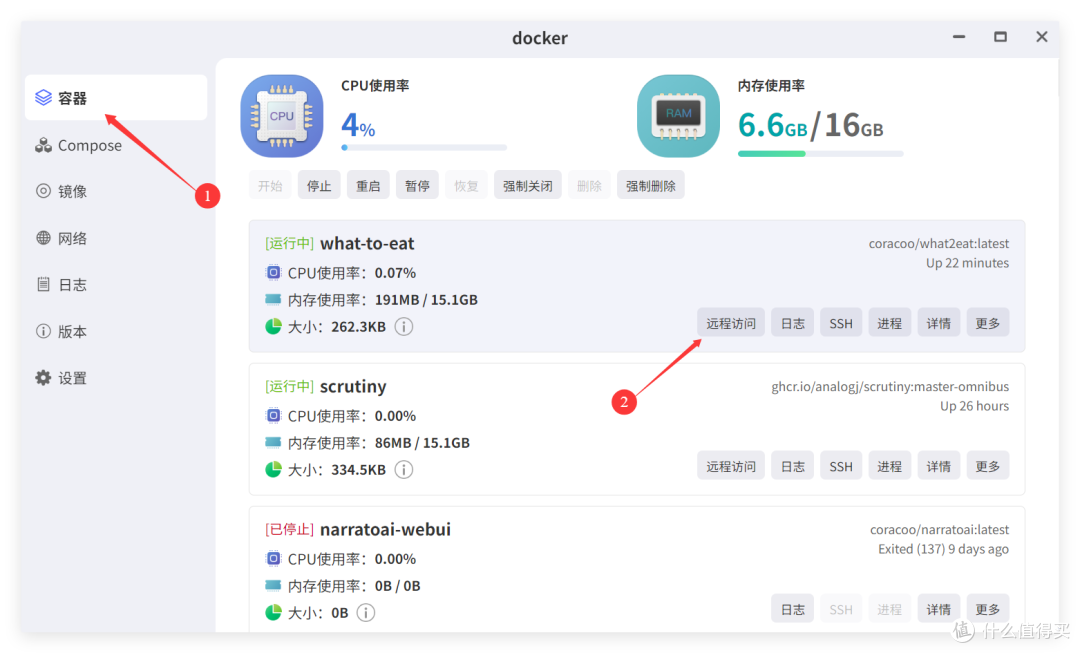
Task: Click the coracoo/what2eat:latest image label
Action: (938, 243)
